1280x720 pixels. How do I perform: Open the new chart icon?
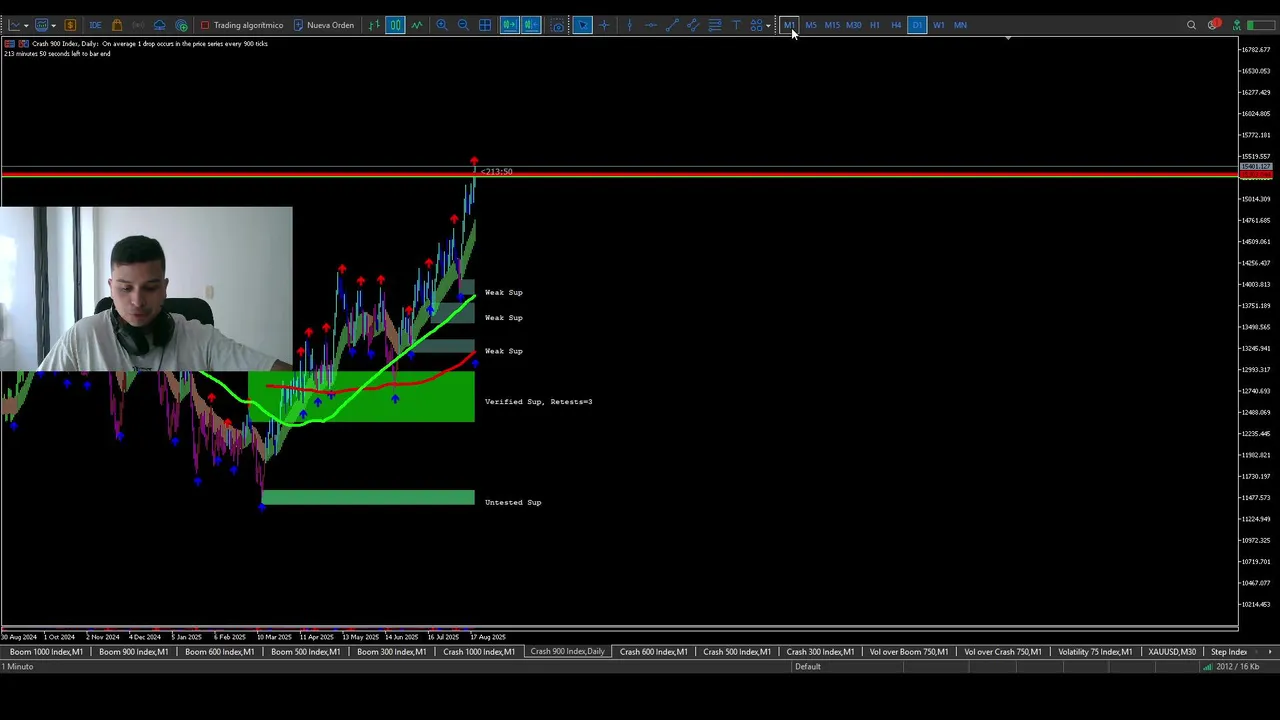[15, 25]
